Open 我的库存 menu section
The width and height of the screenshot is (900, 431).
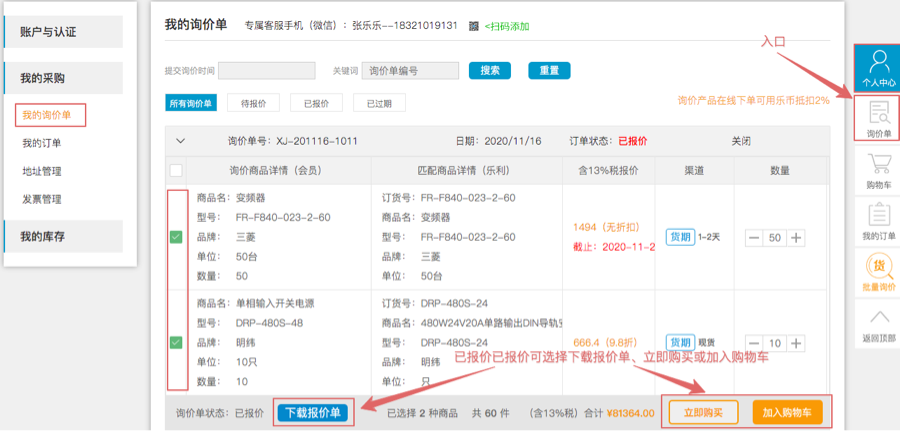coord(63,236)
